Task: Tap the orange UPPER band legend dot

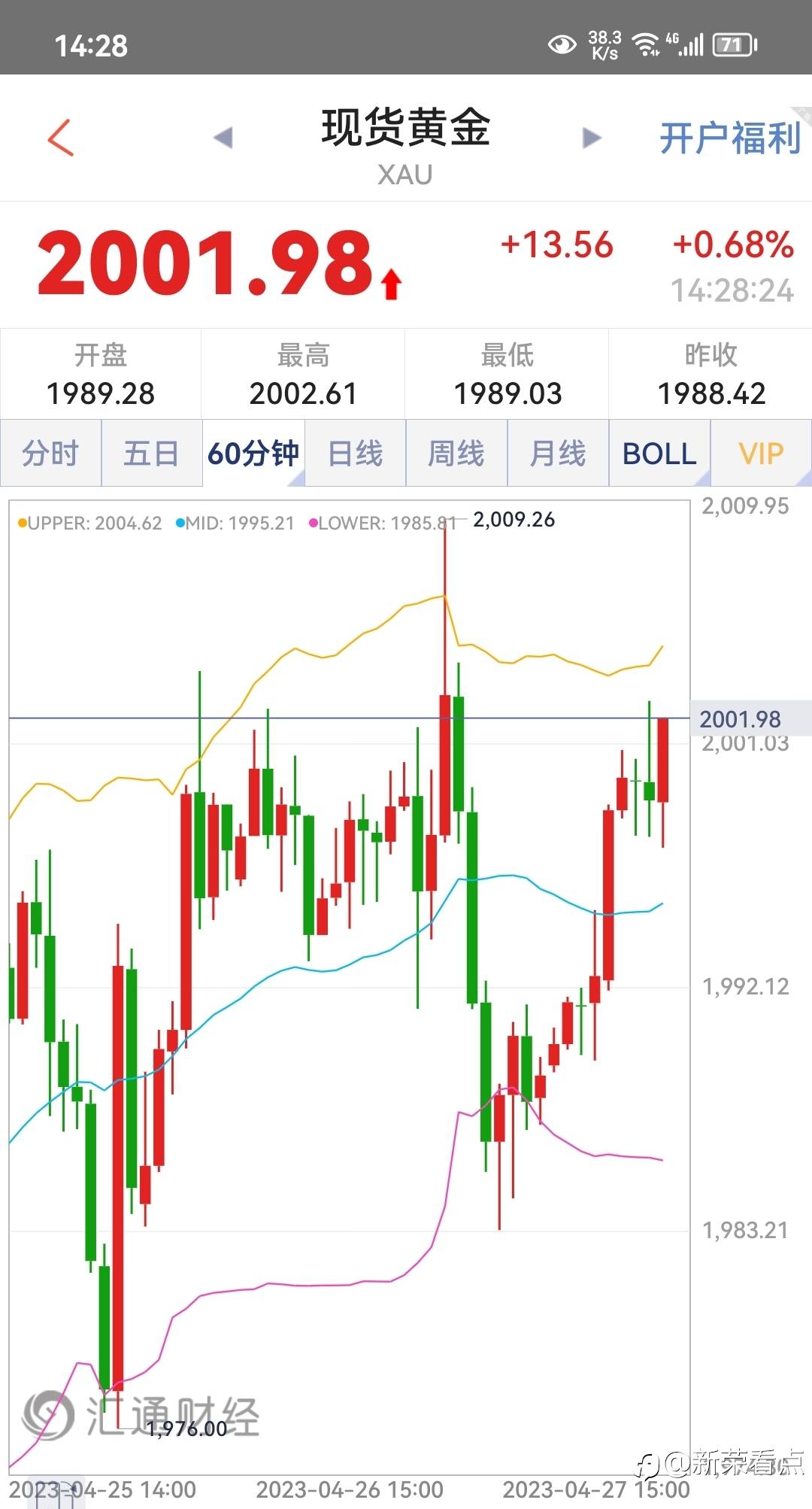Action: [x=22, y=524]
